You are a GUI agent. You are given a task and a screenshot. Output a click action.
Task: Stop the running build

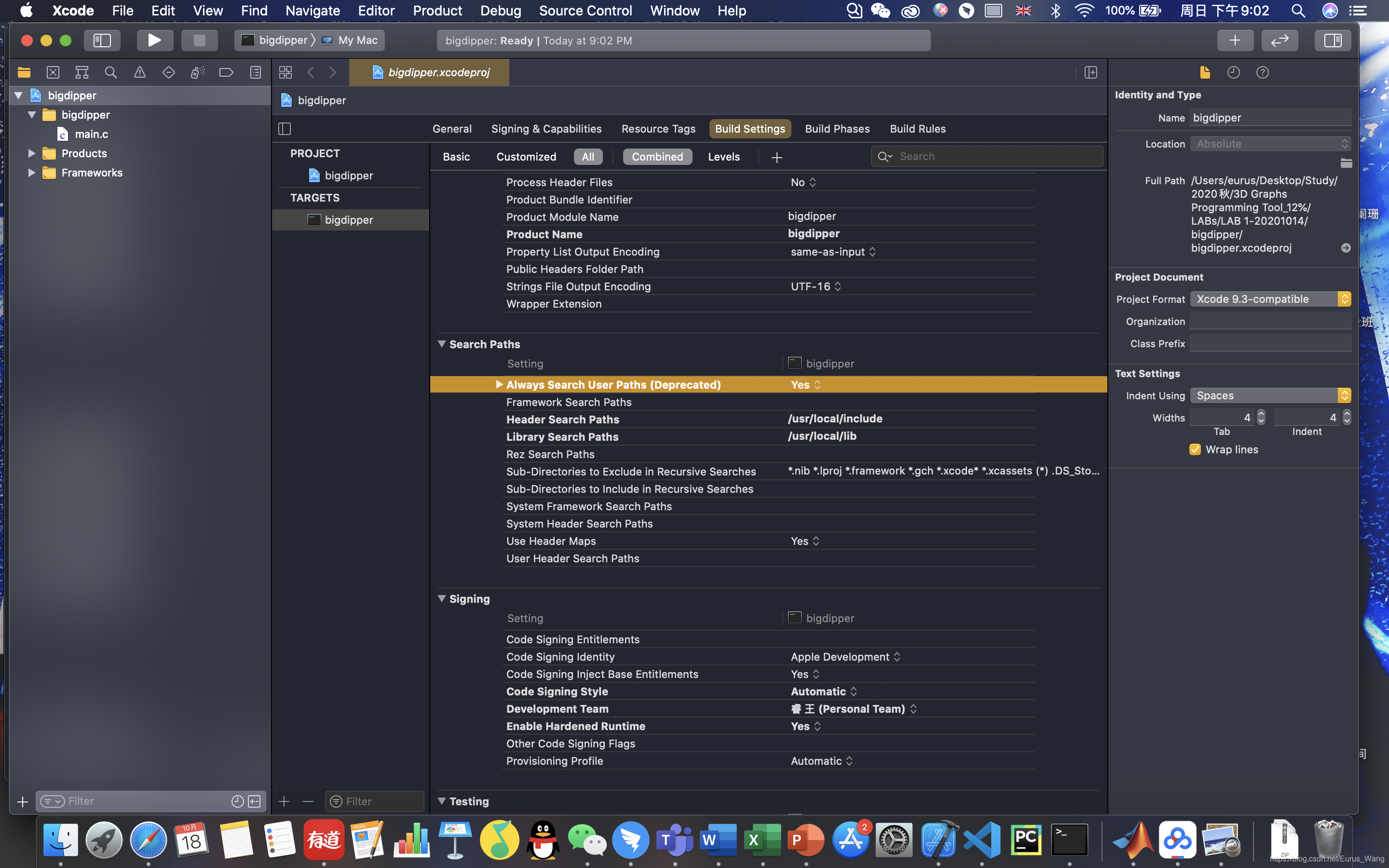(x=199, y=40)
